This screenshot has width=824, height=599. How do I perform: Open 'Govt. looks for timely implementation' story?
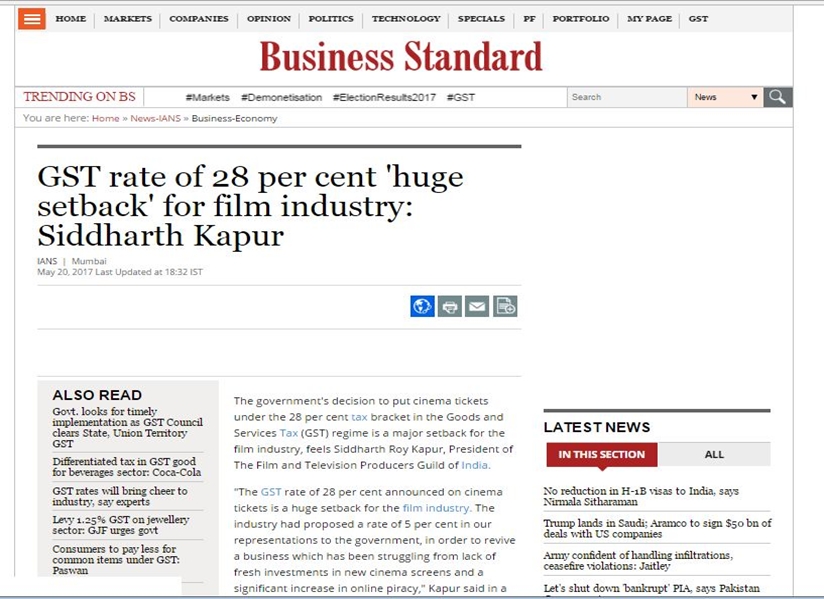[128, 428]
